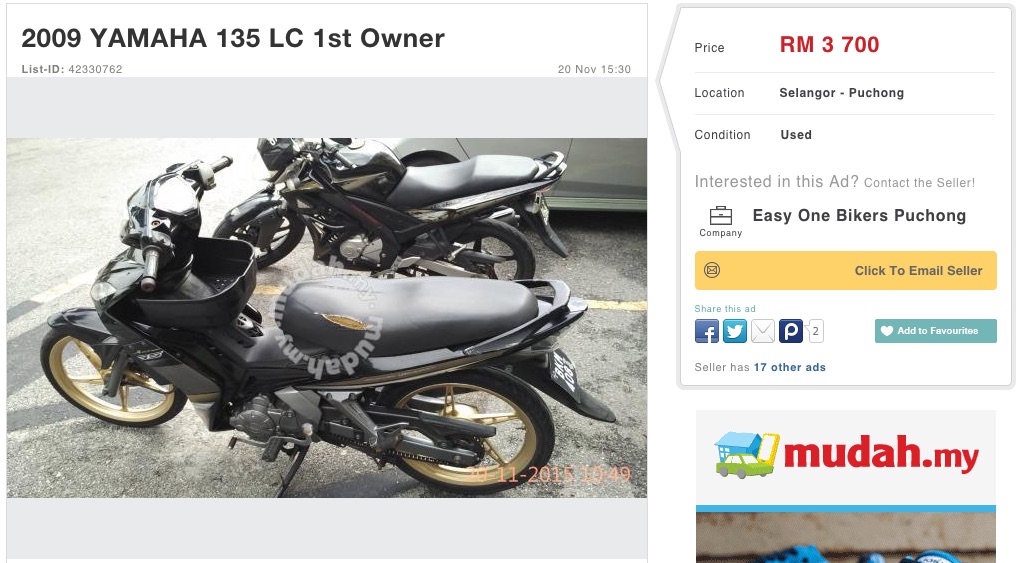Click the ad title 2009 YAMAHA 135 LC
Viewport: 1022px width, 563px height.
coord(233,38)
